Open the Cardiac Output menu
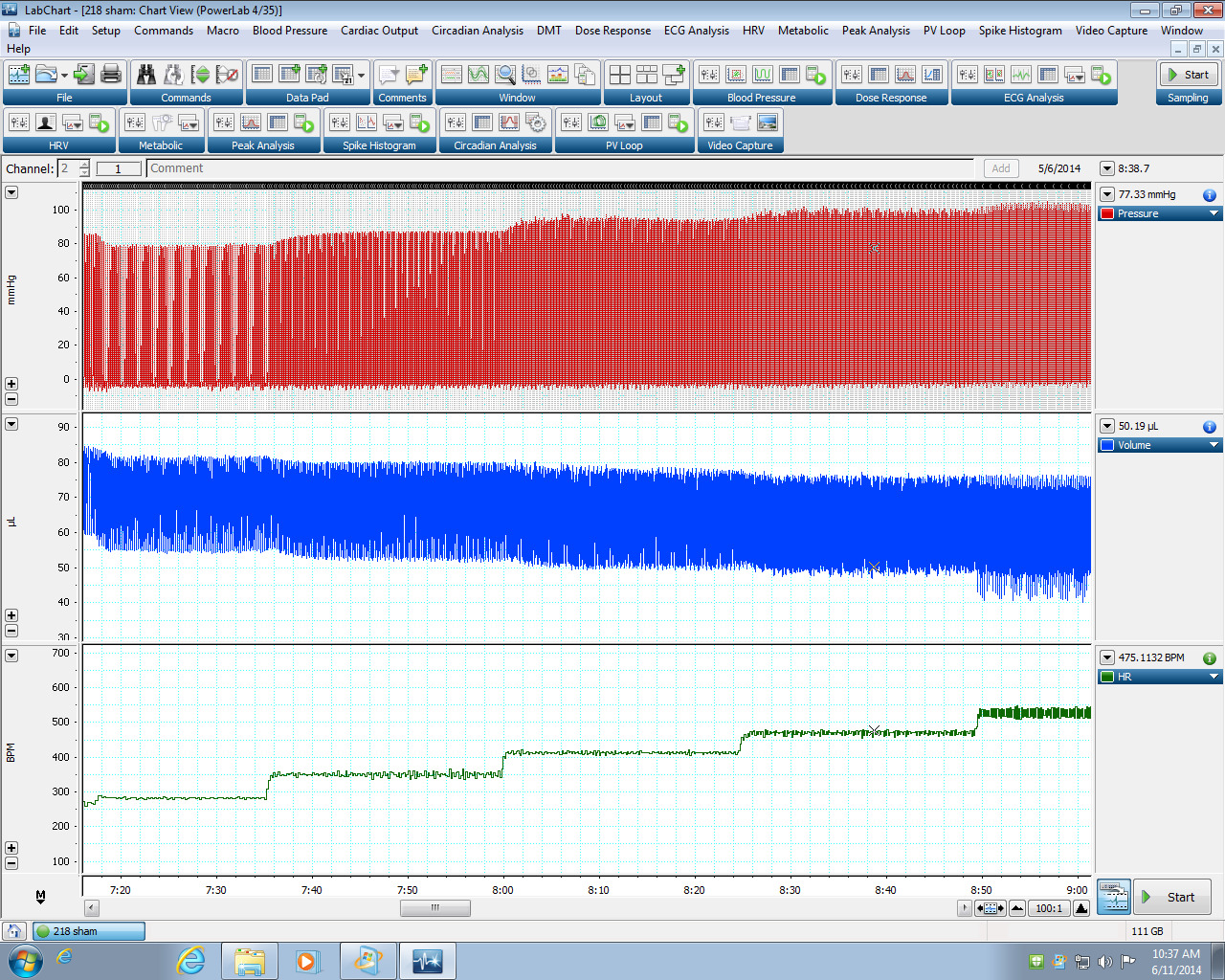The height and width of the screenshot is (980, 1225). coord(379,31)
